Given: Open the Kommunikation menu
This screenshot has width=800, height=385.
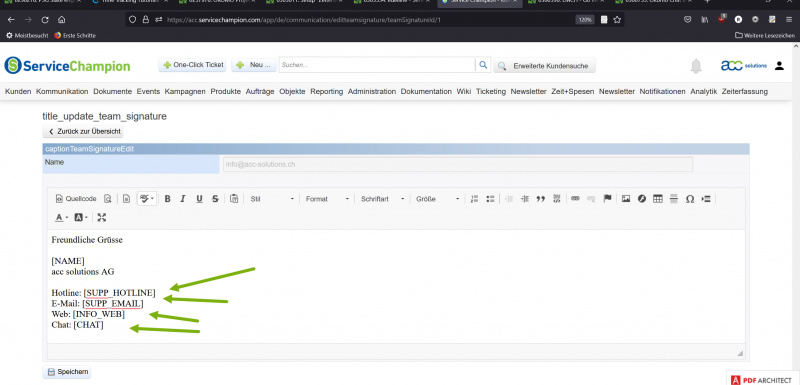Looking at the screenshot, I should pos(62,92).
